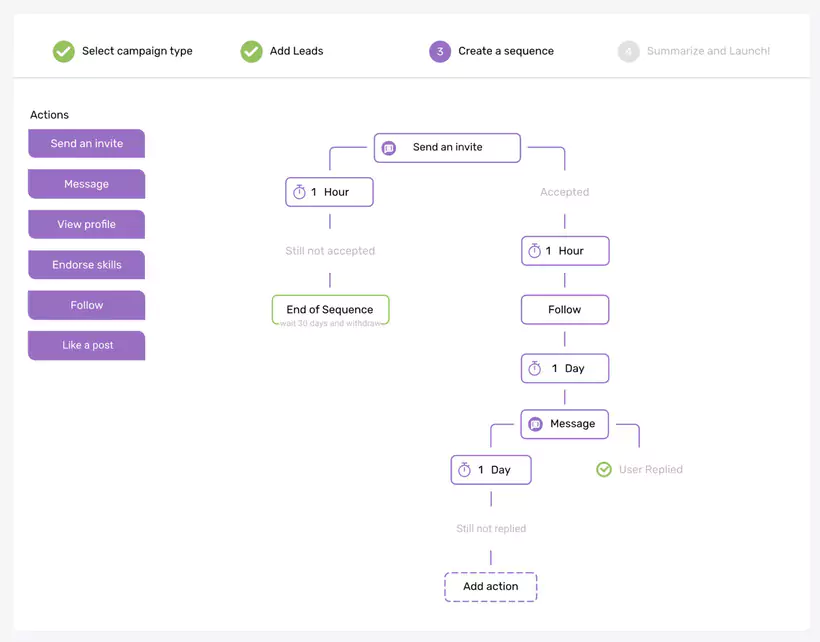Click the dashed Add action node
Screen dimensions: 820x642
click(x=490, y=587)
